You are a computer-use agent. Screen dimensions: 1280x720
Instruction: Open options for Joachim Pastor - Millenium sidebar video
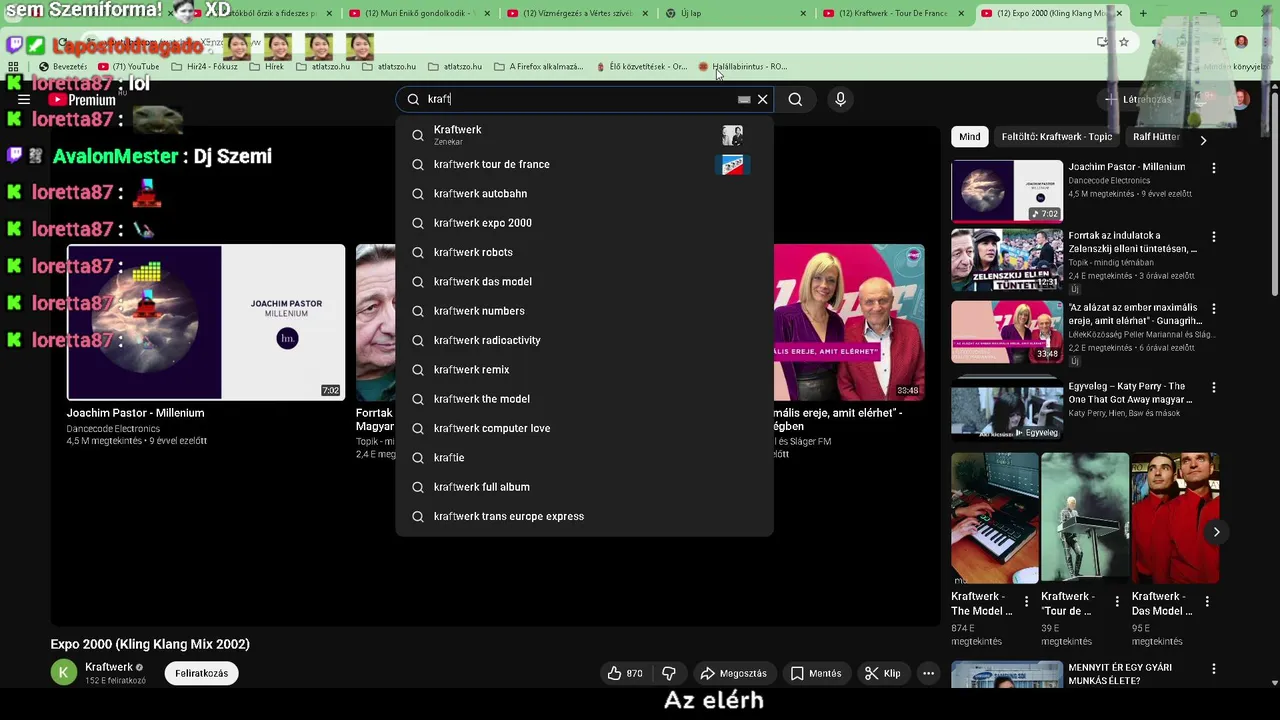tap(1214, 168)
